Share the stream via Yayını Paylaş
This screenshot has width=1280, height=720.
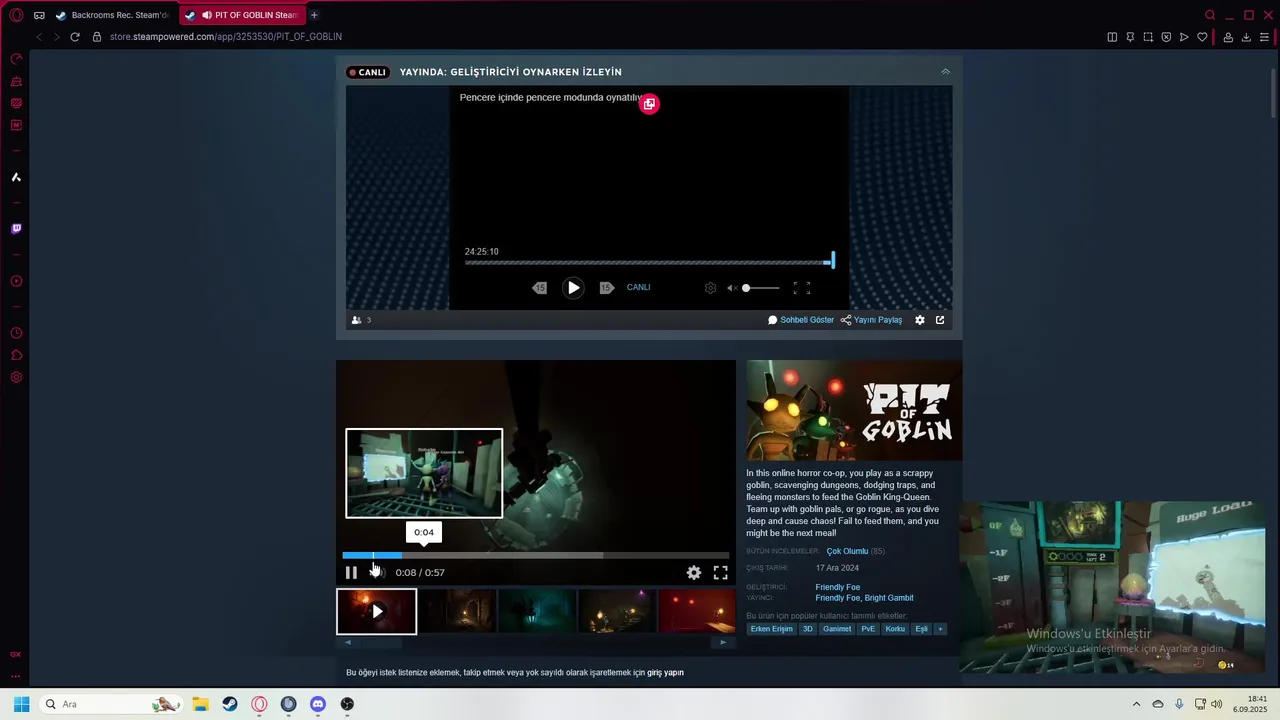click(871, 320)
